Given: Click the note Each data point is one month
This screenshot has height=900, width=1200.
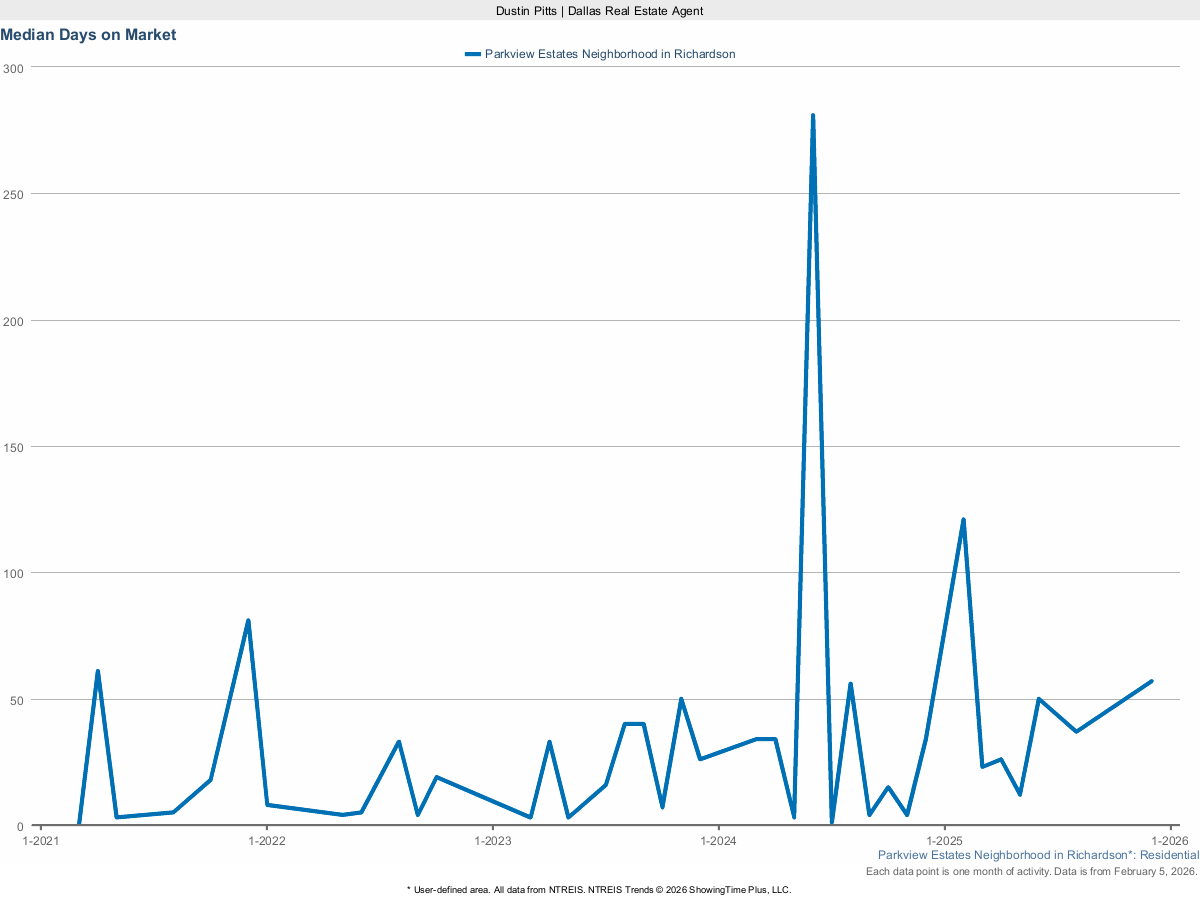Looking at the screenshot, I should pos(1031,871).
